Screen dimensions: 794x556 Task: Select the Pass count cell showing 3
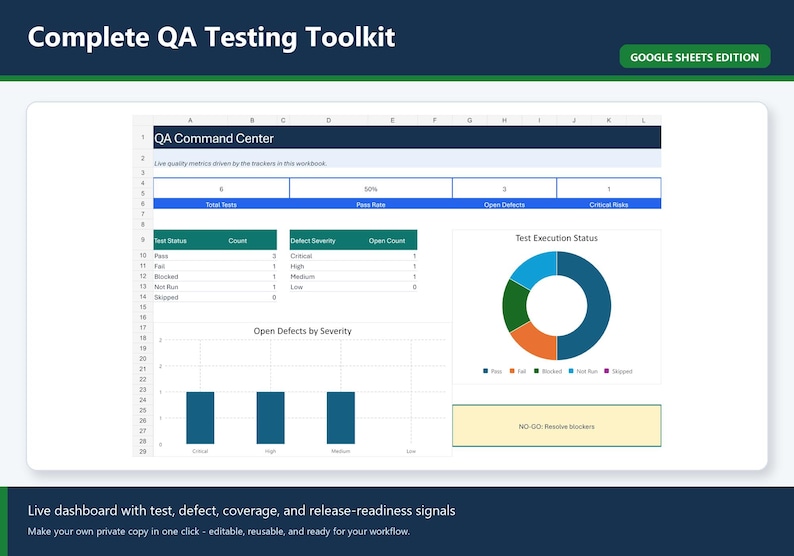click(x=252, y=256)
